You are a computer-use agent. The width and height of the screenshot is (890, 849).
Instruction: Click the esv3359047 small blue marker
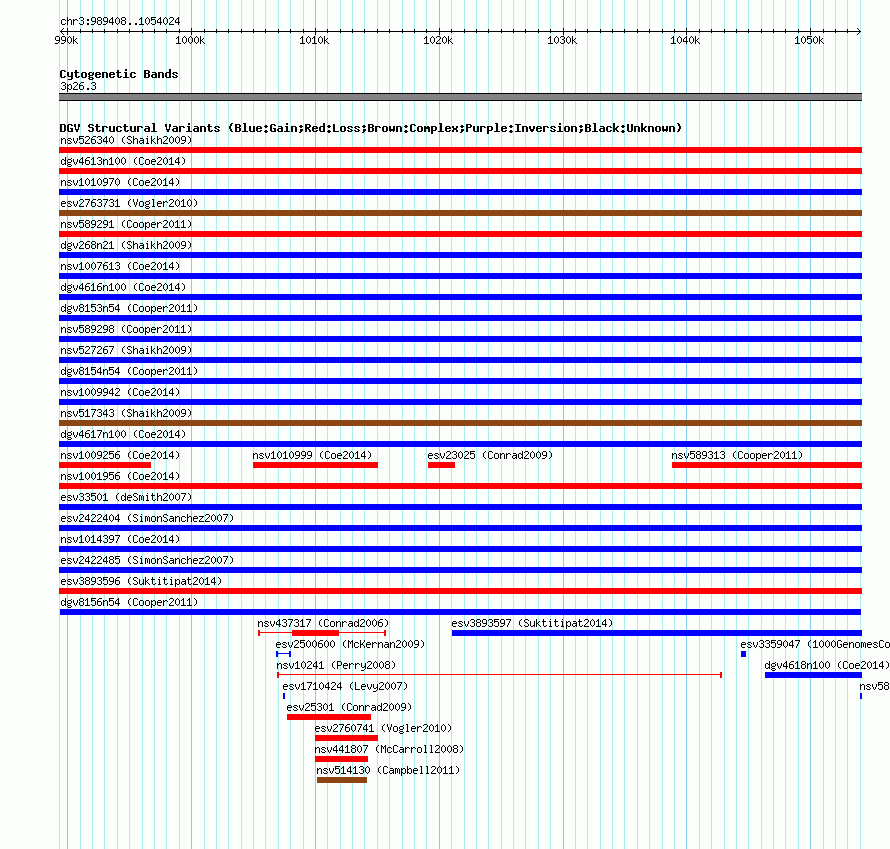coord(744,654)
